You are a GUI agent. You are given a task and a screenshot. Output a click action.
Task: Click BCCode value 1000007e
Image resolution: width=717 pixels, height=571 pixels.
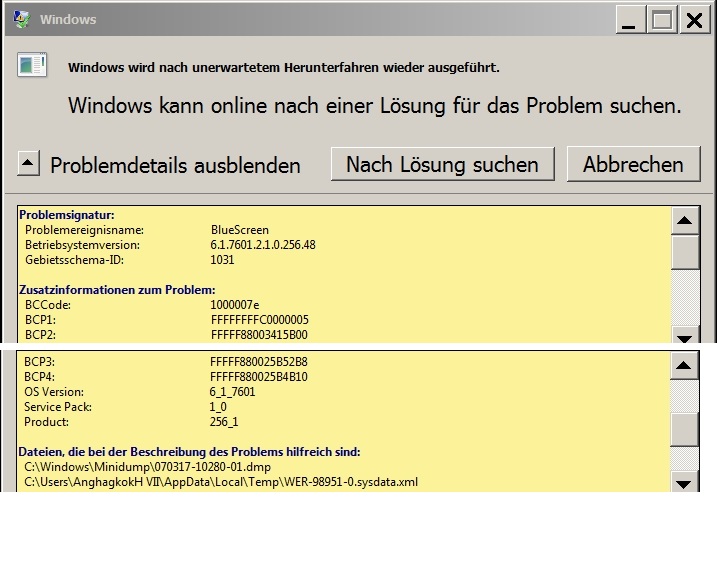tap(235, 304)
